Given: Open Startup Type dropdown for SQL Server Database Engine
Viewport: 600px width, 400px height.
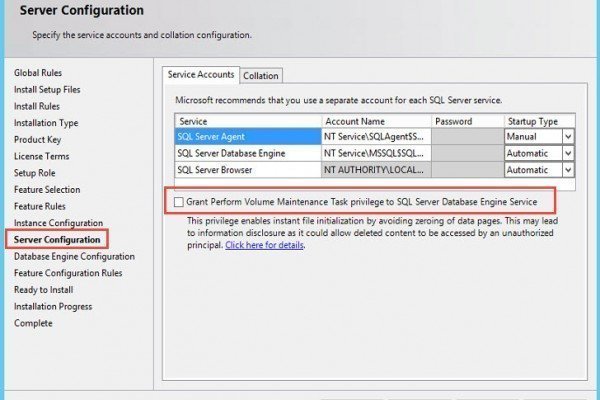Looking at the screenshot, I should [568, 153].
